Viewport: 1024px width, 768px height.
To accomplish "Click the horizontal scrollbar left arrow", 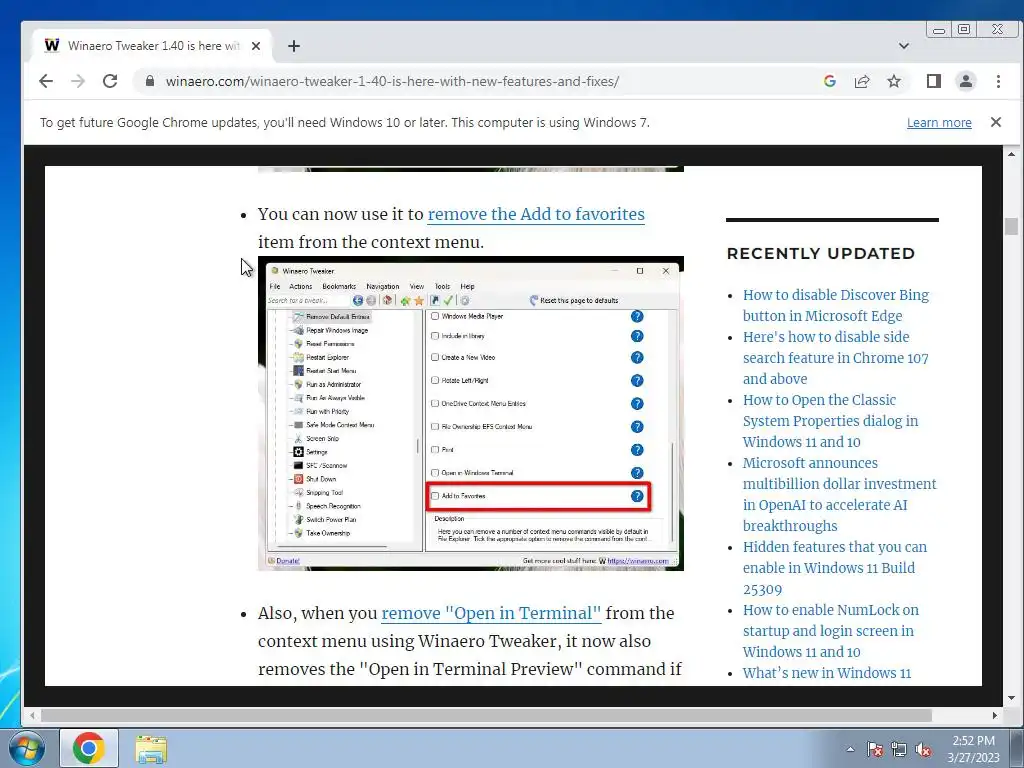I will pos(32,715).
